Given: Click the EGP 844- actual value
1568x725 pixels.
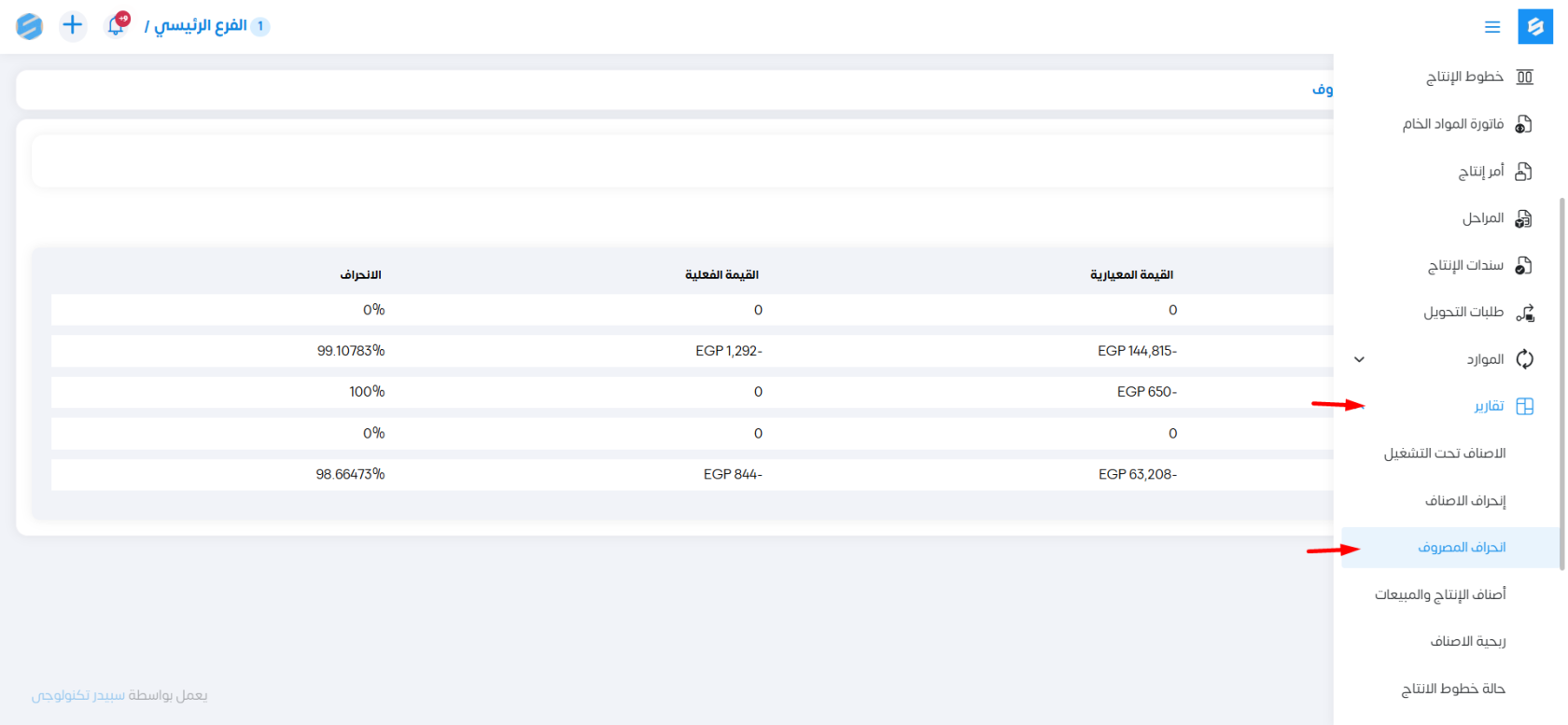Looking at the screenshot, I should 733,474.
